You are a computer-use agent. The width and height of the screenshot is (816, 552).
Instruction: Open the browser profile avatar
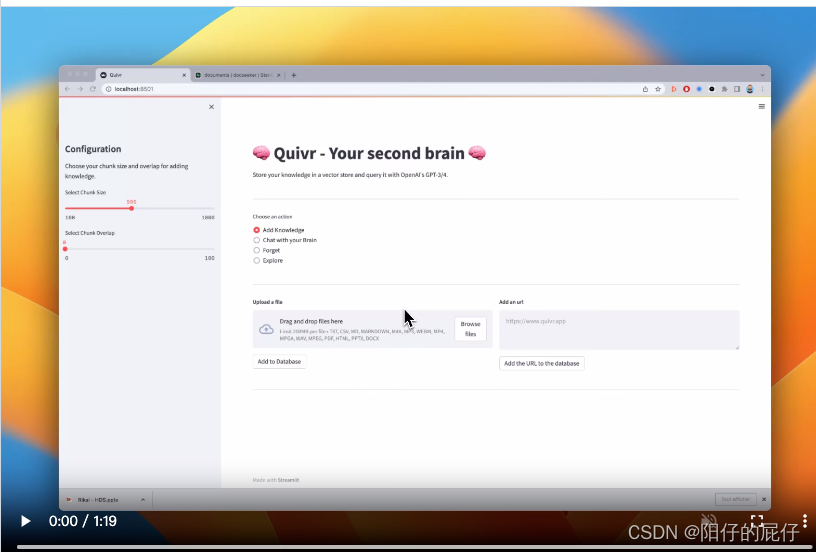coord(750,89)
